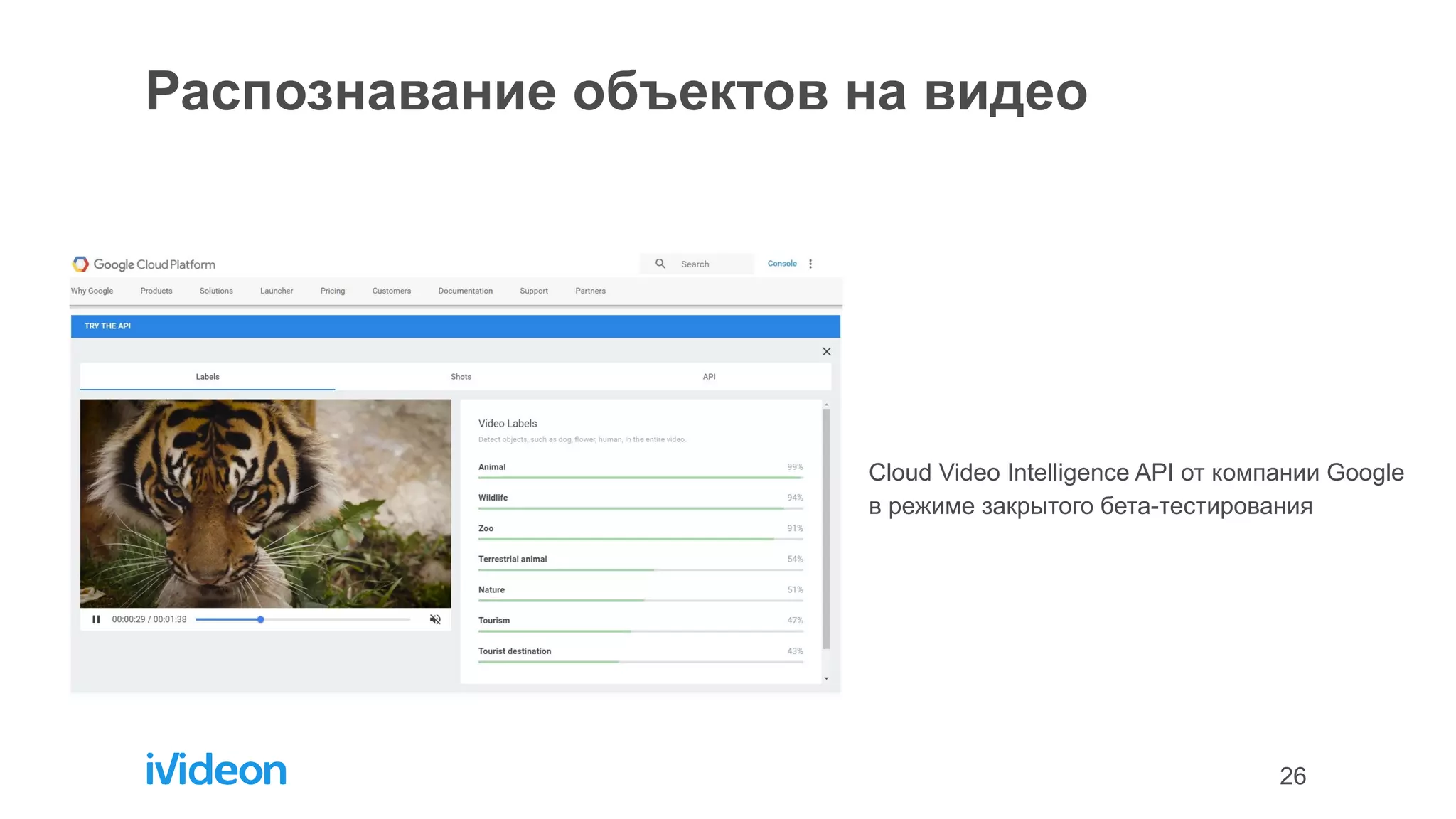Click the TRY THE API banner
Viewport: 1456px width, 819px height.
pos(456,326)
